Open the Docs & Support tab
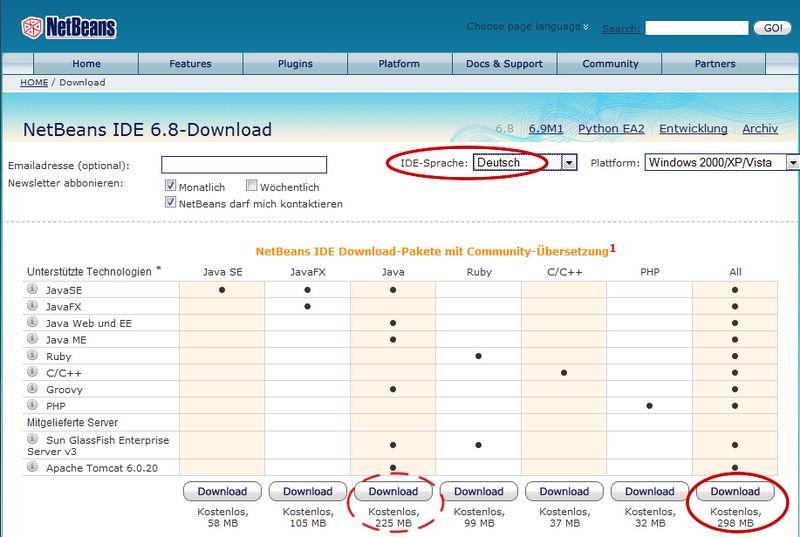 [504, 64]
